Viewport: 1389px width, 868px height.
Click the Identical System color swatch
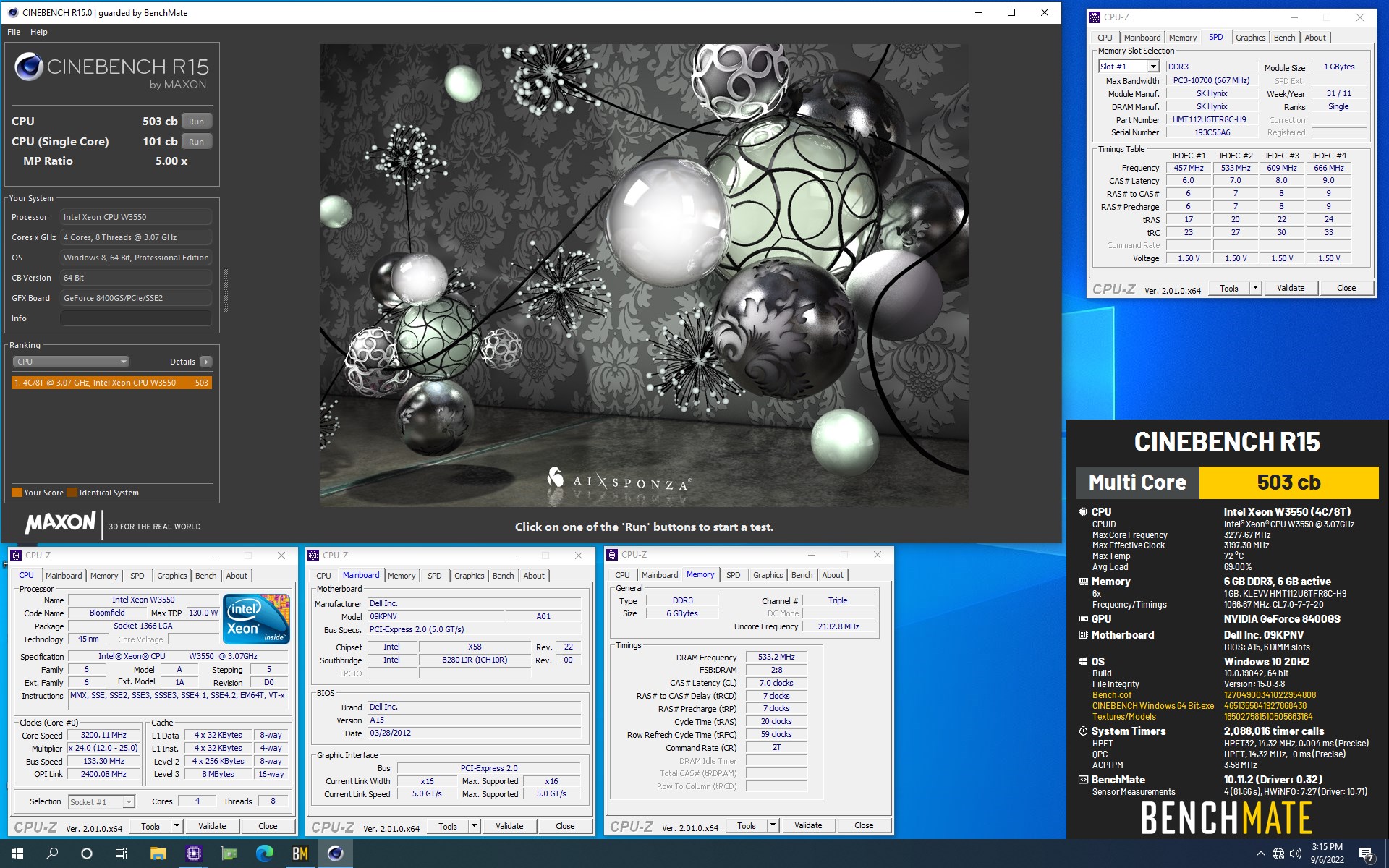click(x=72, y=493)
